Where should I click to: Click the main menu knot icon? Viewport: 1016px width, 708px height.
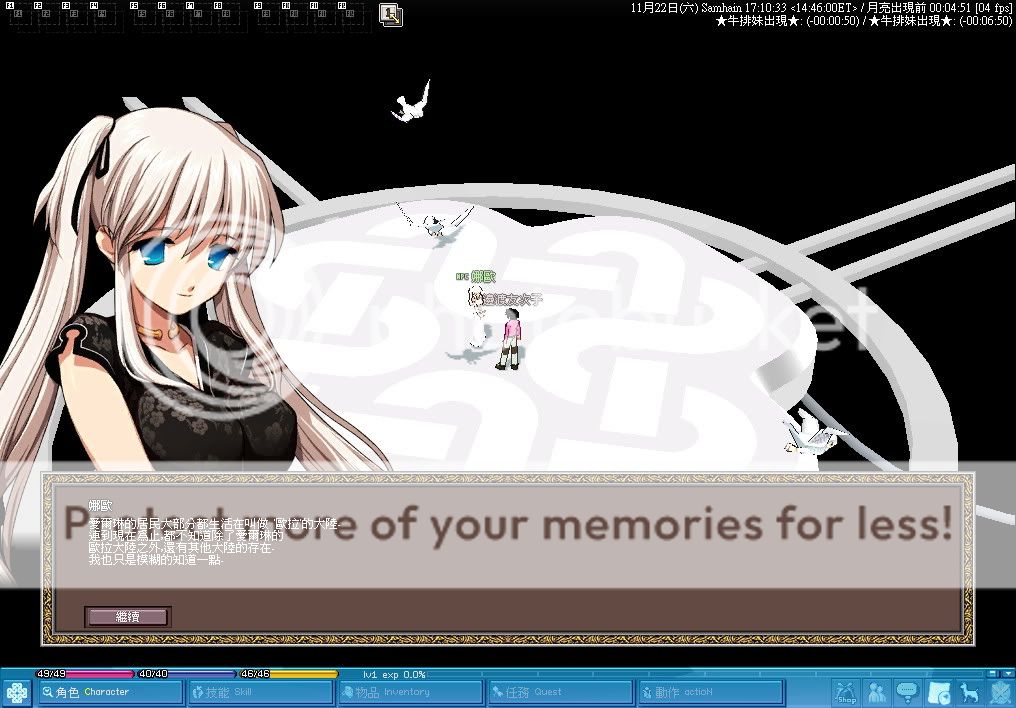pos(17,692)
